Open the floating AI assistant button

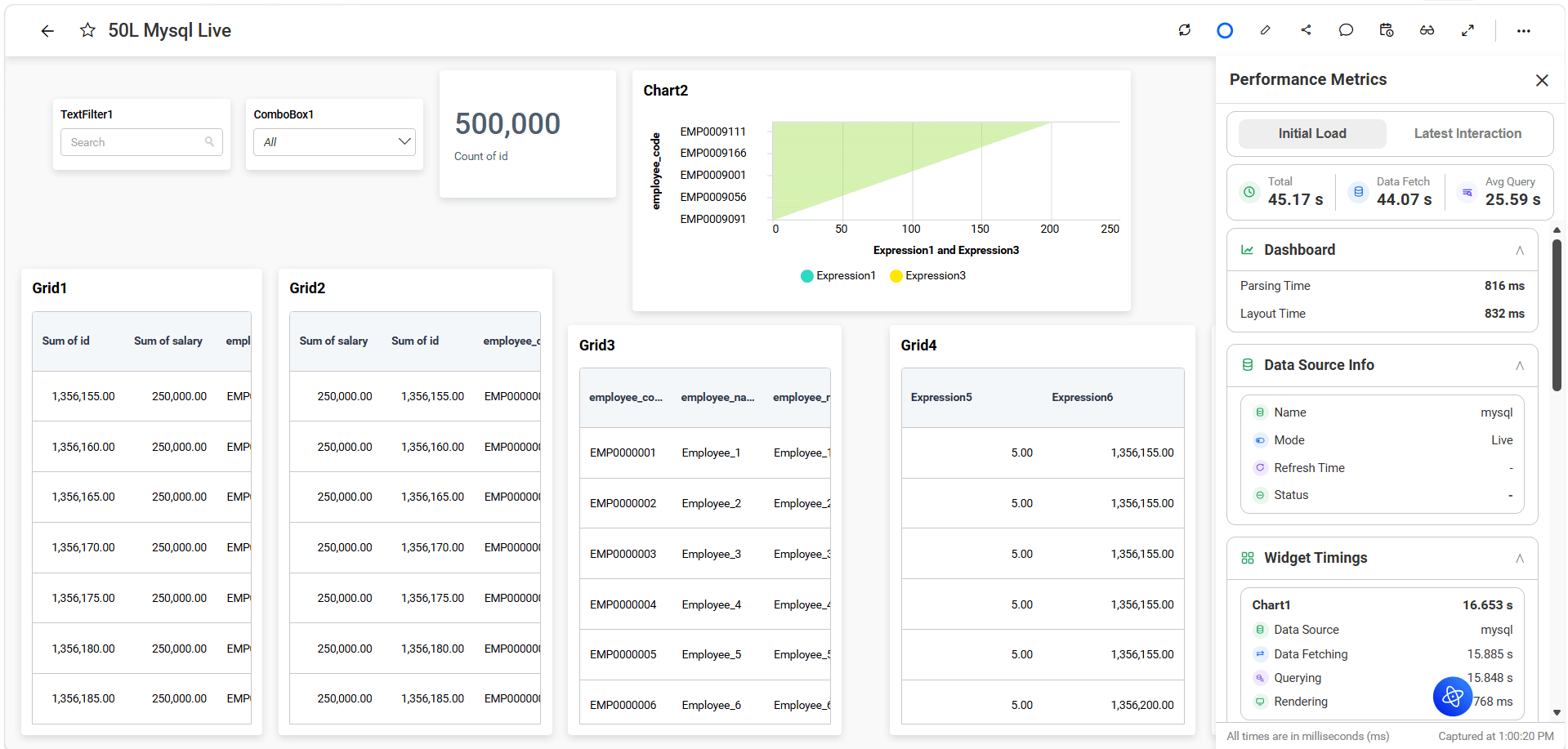1453,697
